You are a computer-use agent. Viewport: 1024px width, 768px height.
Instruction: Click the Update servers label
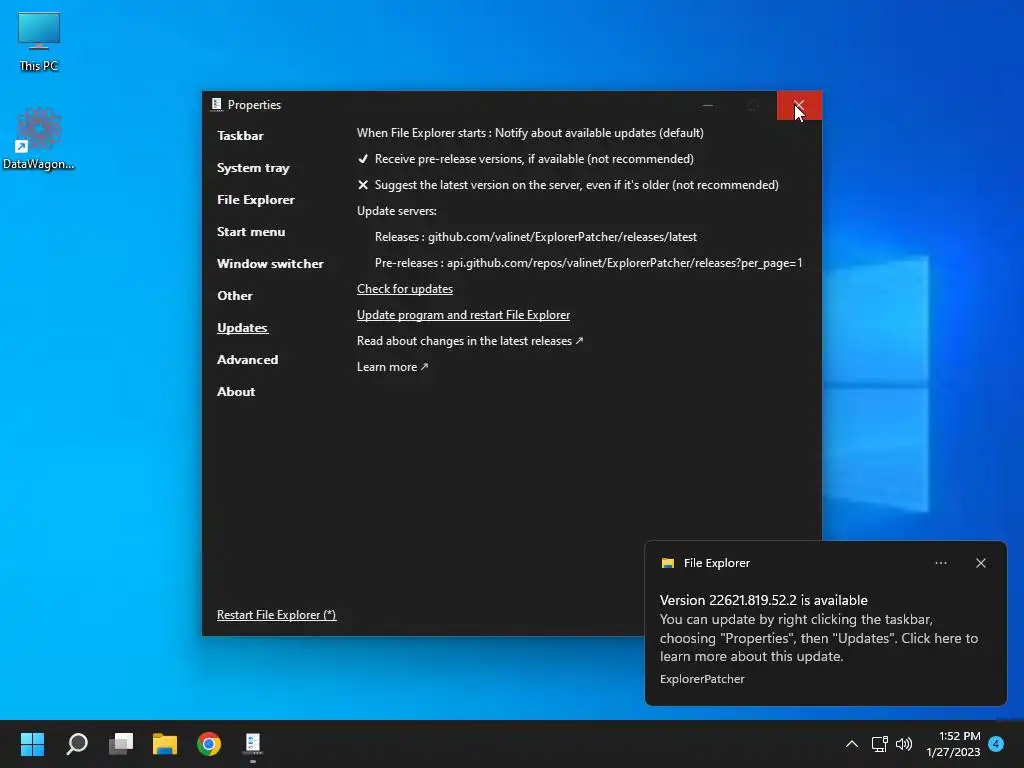tap(396, 211)
